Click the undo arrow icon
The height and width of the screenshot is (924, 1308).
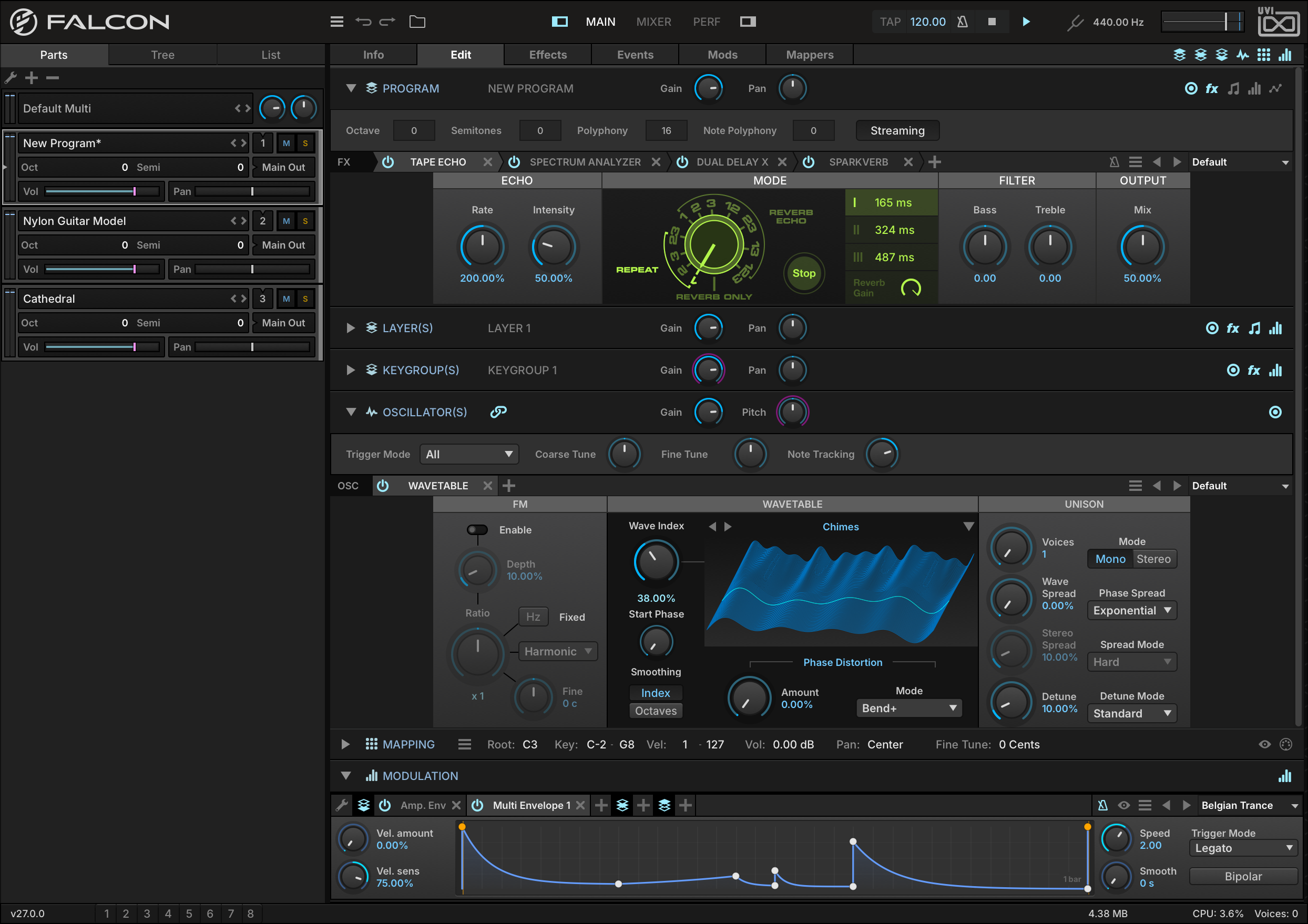(363, 22)
